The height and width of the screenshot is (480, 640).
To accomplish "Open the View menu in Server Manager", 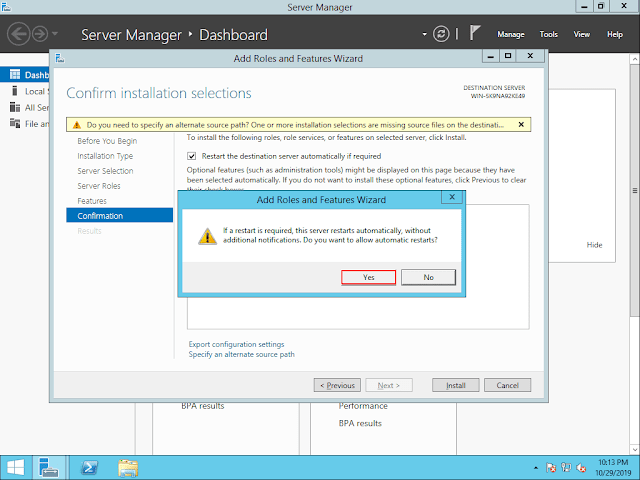I will click(x=582, y=34).
